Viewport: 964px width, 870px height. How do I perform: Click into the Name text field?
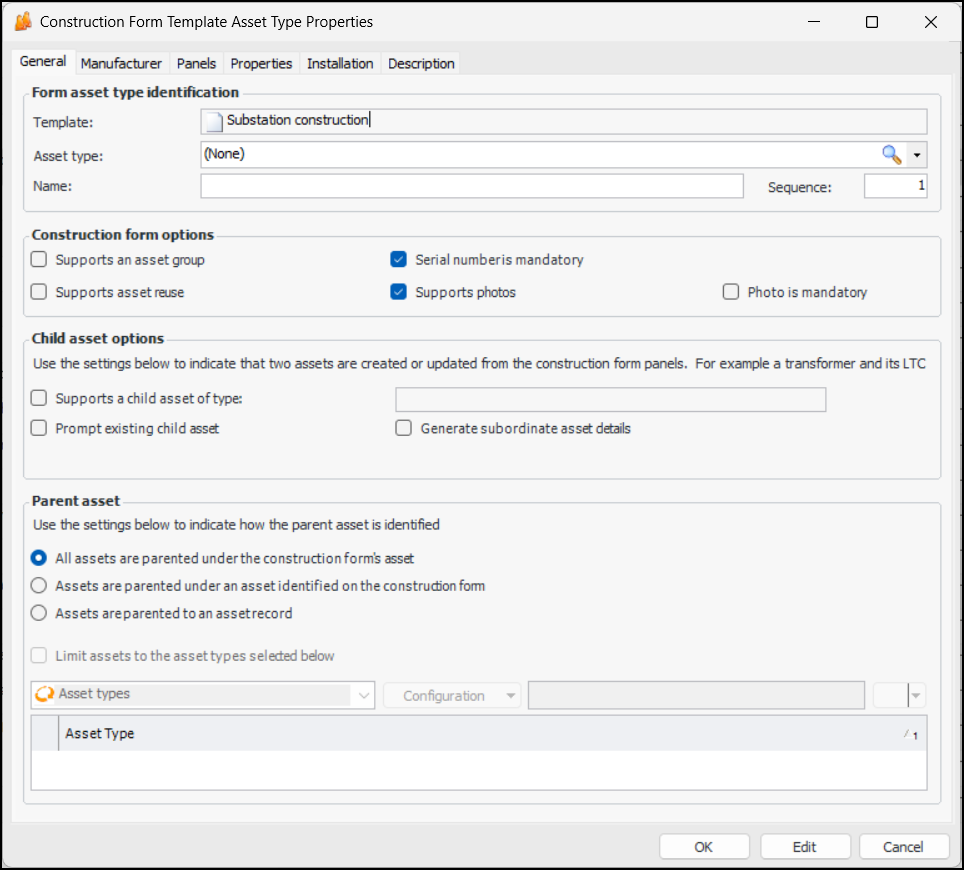pyautogui.click(x=471, y=187)
